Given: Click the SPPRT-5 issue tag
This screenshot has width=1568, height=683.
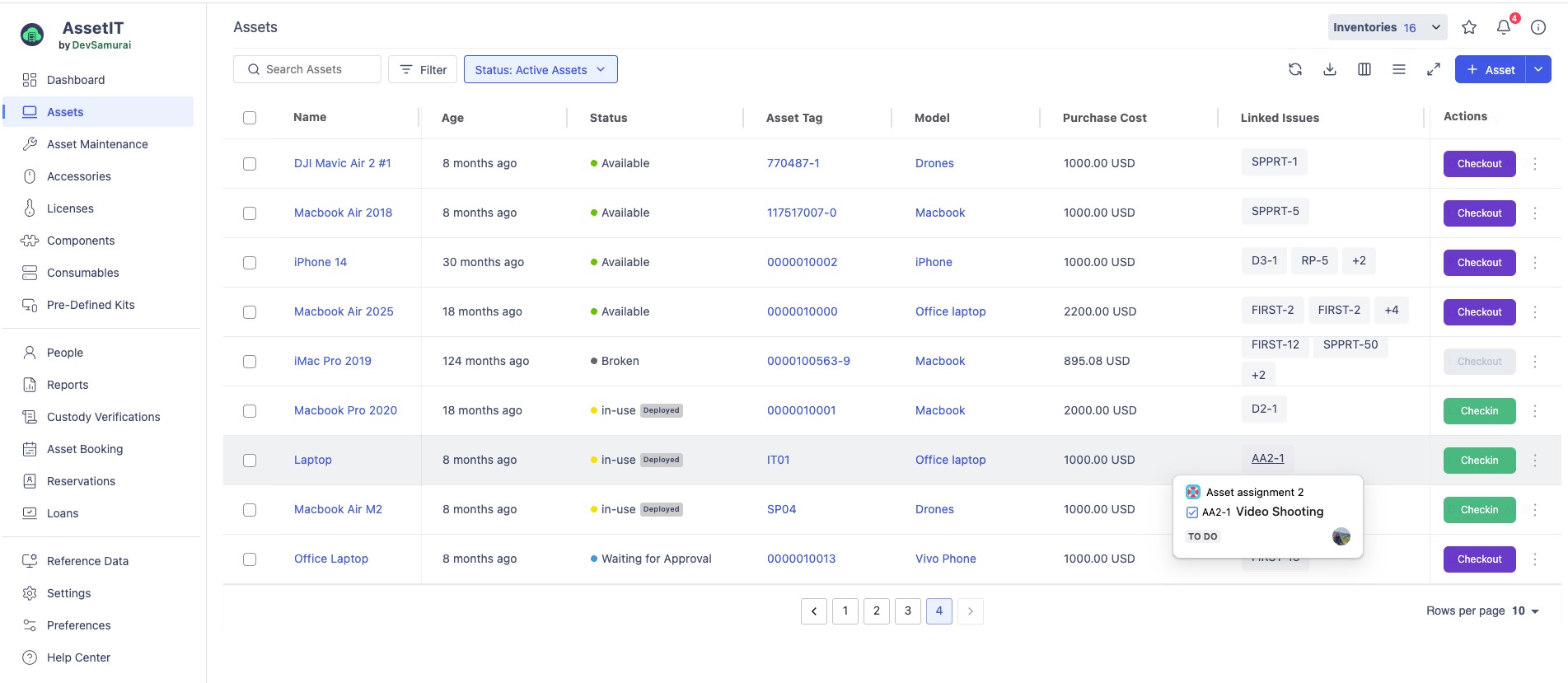Looking at the screenshot, I should click(x=1275, y=211).
